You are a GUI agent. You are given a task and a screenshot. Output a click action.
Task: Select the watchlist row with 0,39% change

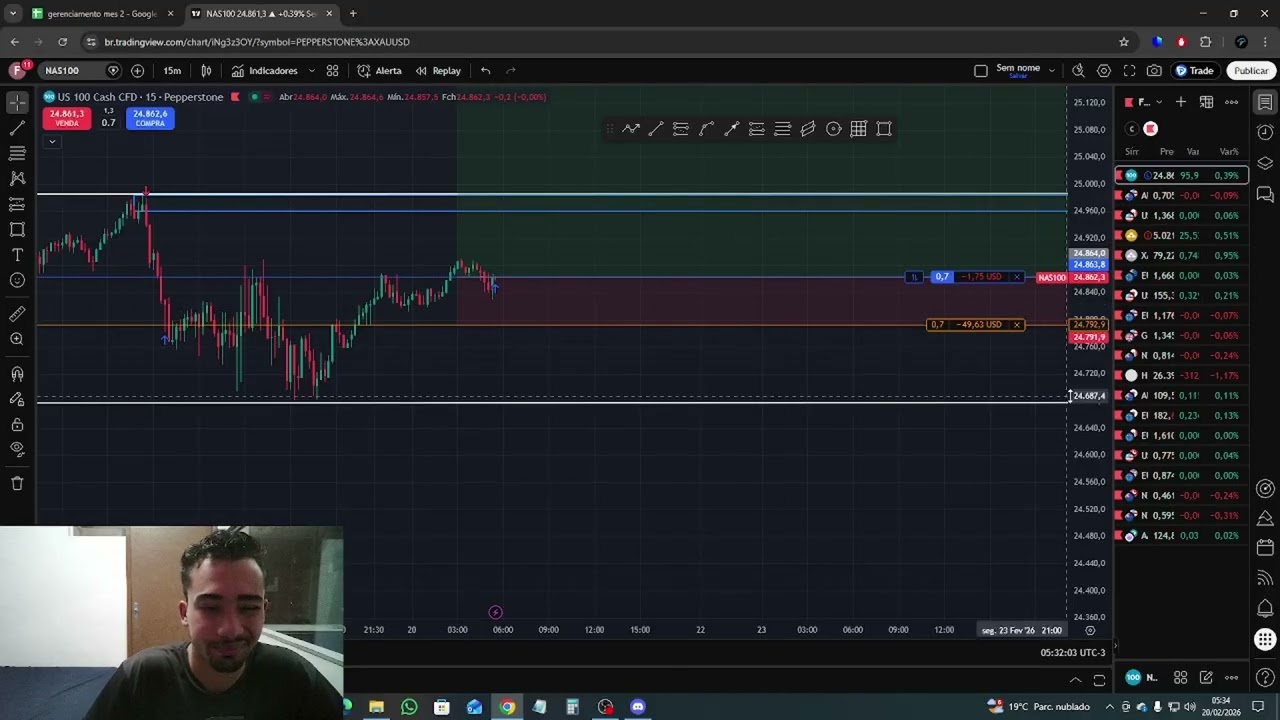click(1181, 175)
